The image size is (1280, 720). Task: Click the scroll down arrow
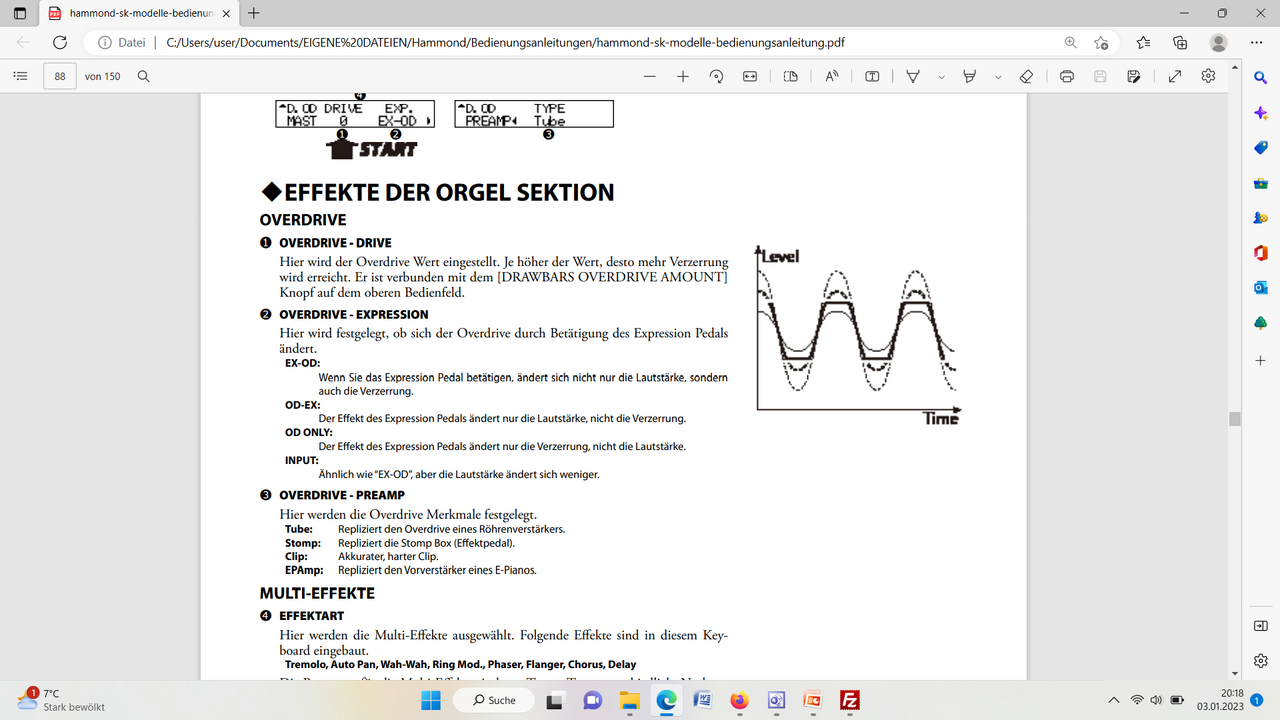point(1235,673)
